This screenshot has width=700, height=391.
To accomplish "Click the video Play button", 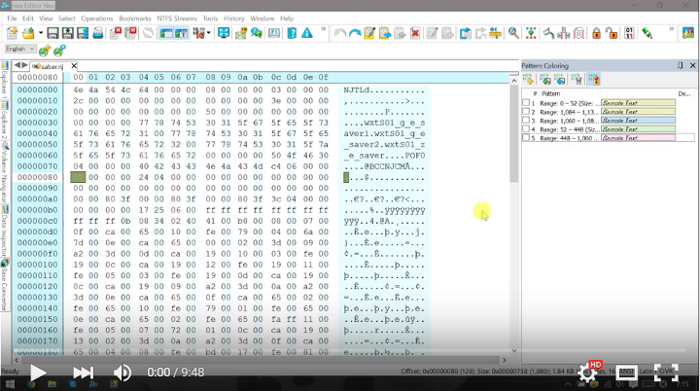I will tap(38, 372).
